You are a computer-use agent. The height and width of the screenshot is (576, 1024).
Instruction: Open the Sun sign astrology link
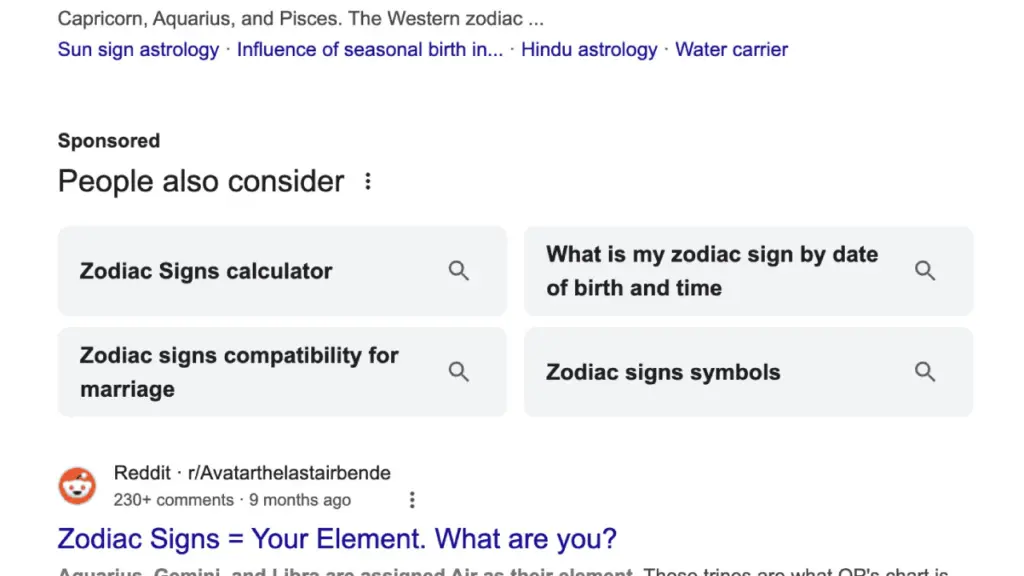[138, 49]
